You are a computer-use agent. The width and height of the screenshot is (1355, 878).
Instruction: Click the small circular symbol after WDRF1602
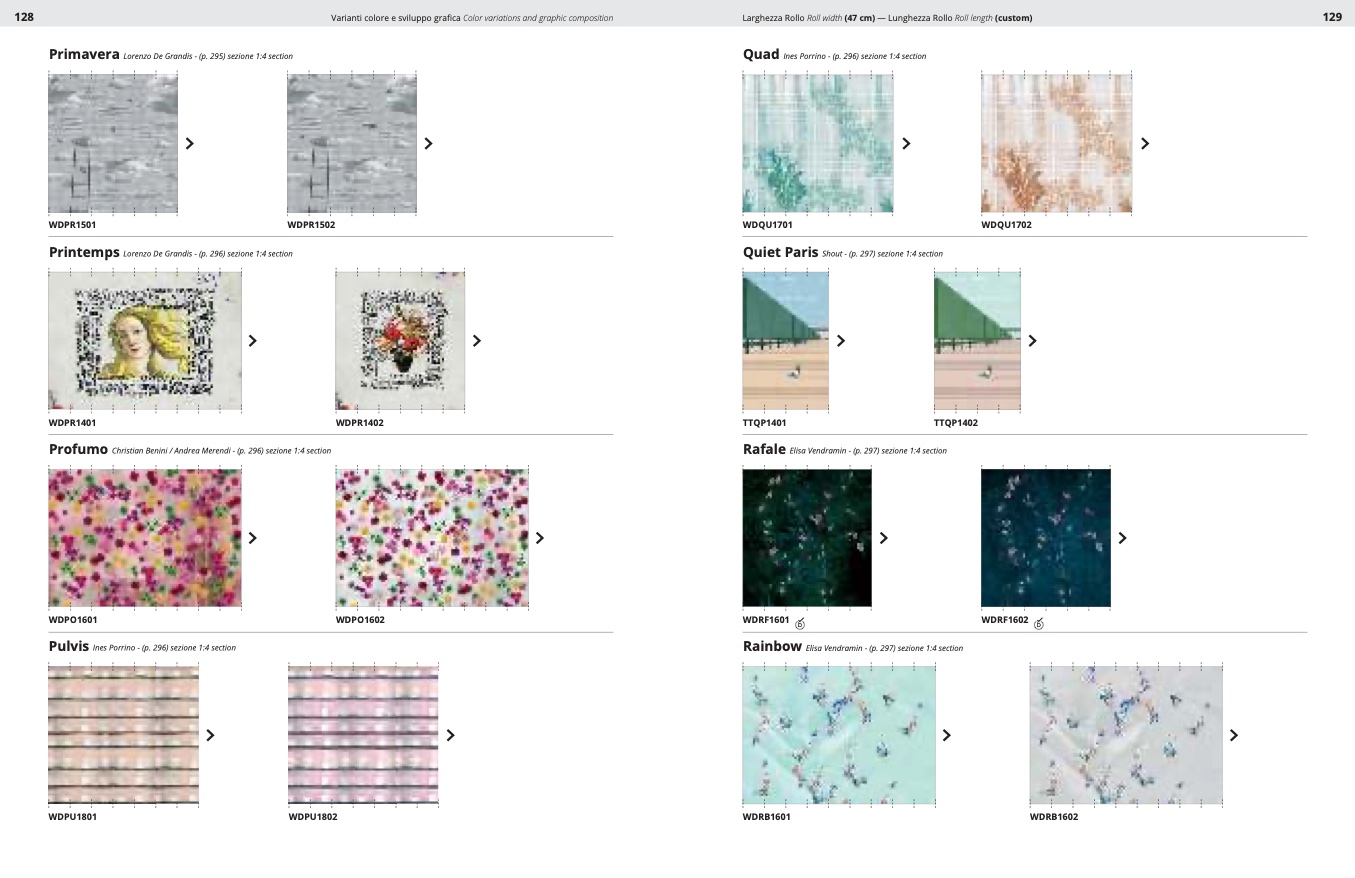pyautogui.click(x=1039, y=624)
